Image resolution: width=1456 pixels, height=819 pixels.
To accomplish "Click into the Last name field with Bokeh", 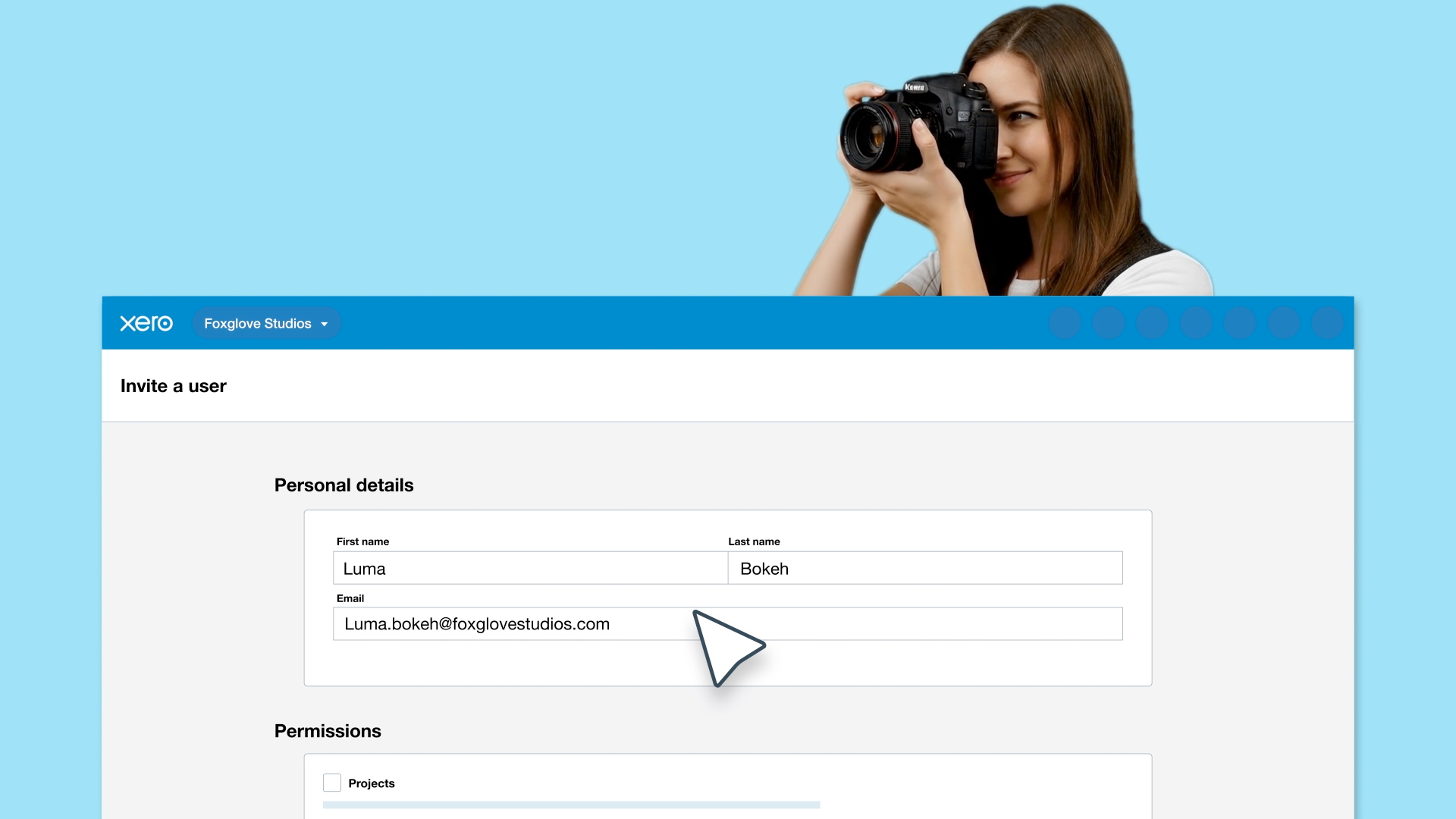I will [925, 568].
